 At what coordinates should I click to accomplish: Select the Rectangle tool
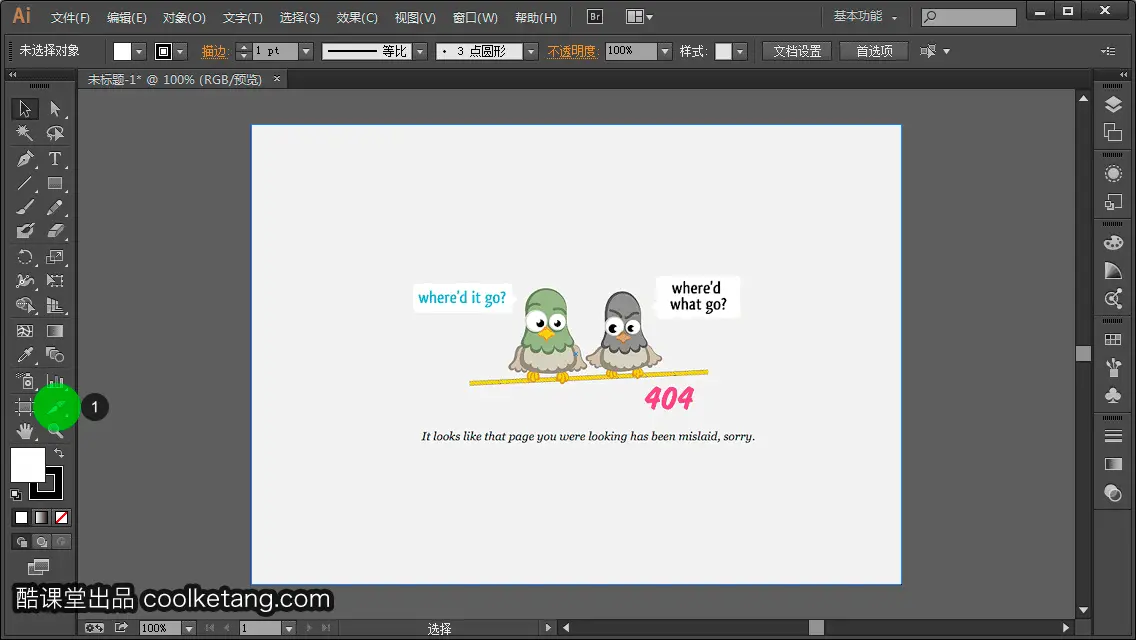click(55, 183)
